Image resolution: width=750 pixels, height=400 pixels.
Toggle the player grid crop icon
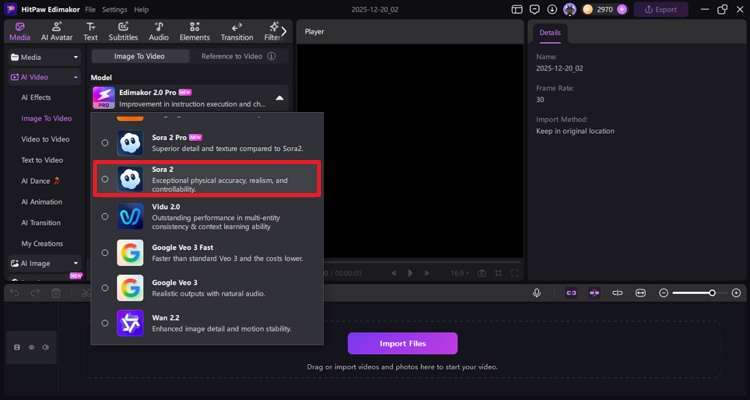click(498, 273)
